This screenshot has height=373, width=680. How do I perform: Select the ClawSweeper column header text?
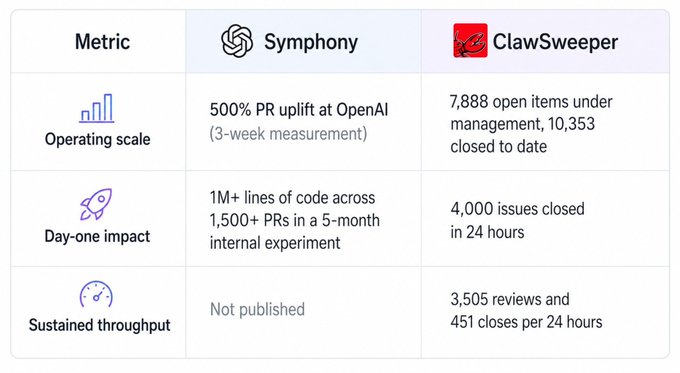[555, 42]
